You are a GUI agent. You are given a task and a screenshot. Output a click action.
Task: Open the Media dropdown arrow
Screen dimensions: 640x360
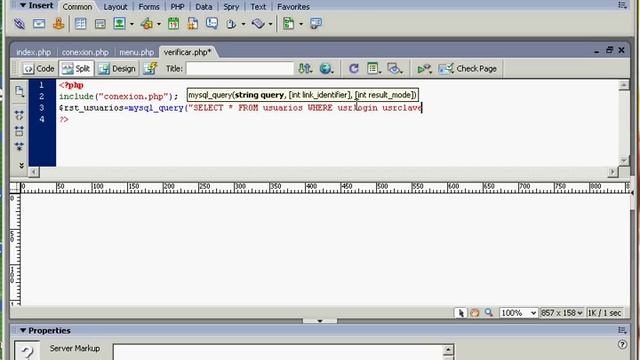(159, 24)
